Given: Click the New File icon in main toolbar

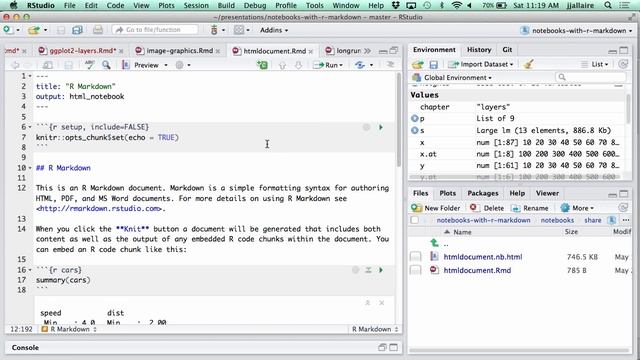Looking at the screenshot, I should (x=7, y=30).
